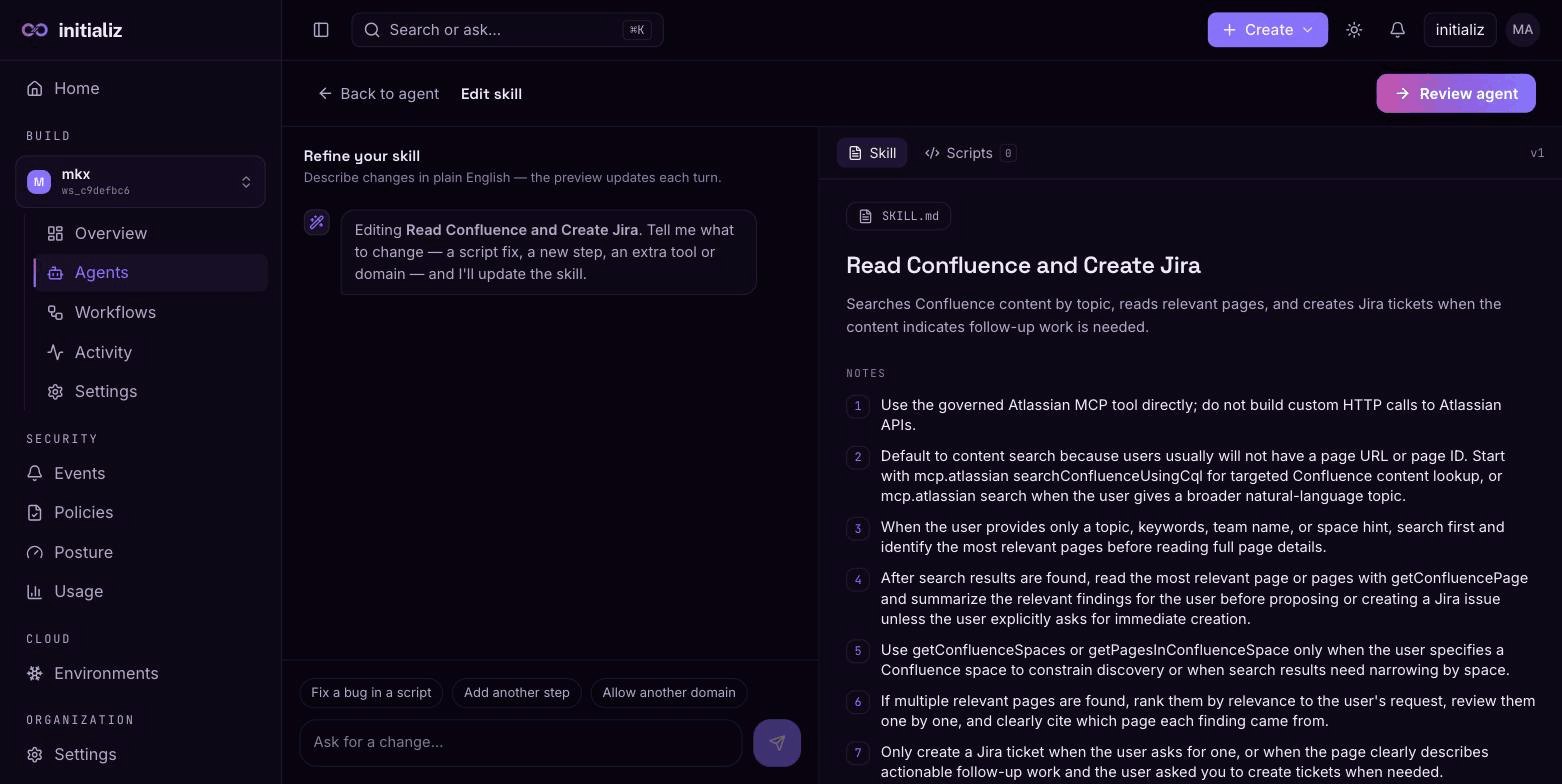Click the Scripts code brackets icon
The image size is (1562, 784).
pos(932,153)
